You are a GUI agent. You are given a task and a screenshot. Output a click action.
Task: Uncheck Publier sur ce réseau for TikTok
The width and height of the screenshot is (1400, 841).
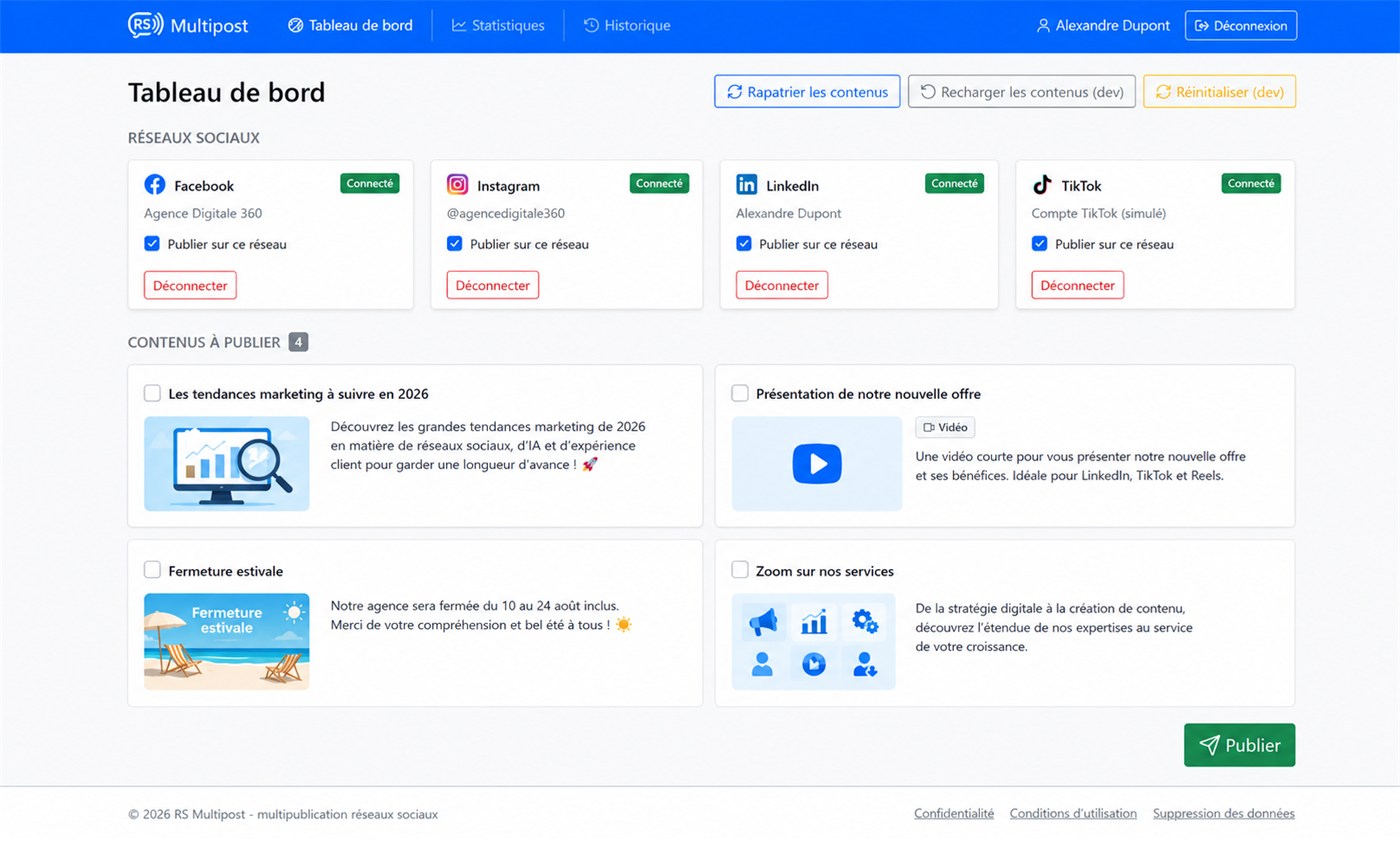pos(1040,243)
